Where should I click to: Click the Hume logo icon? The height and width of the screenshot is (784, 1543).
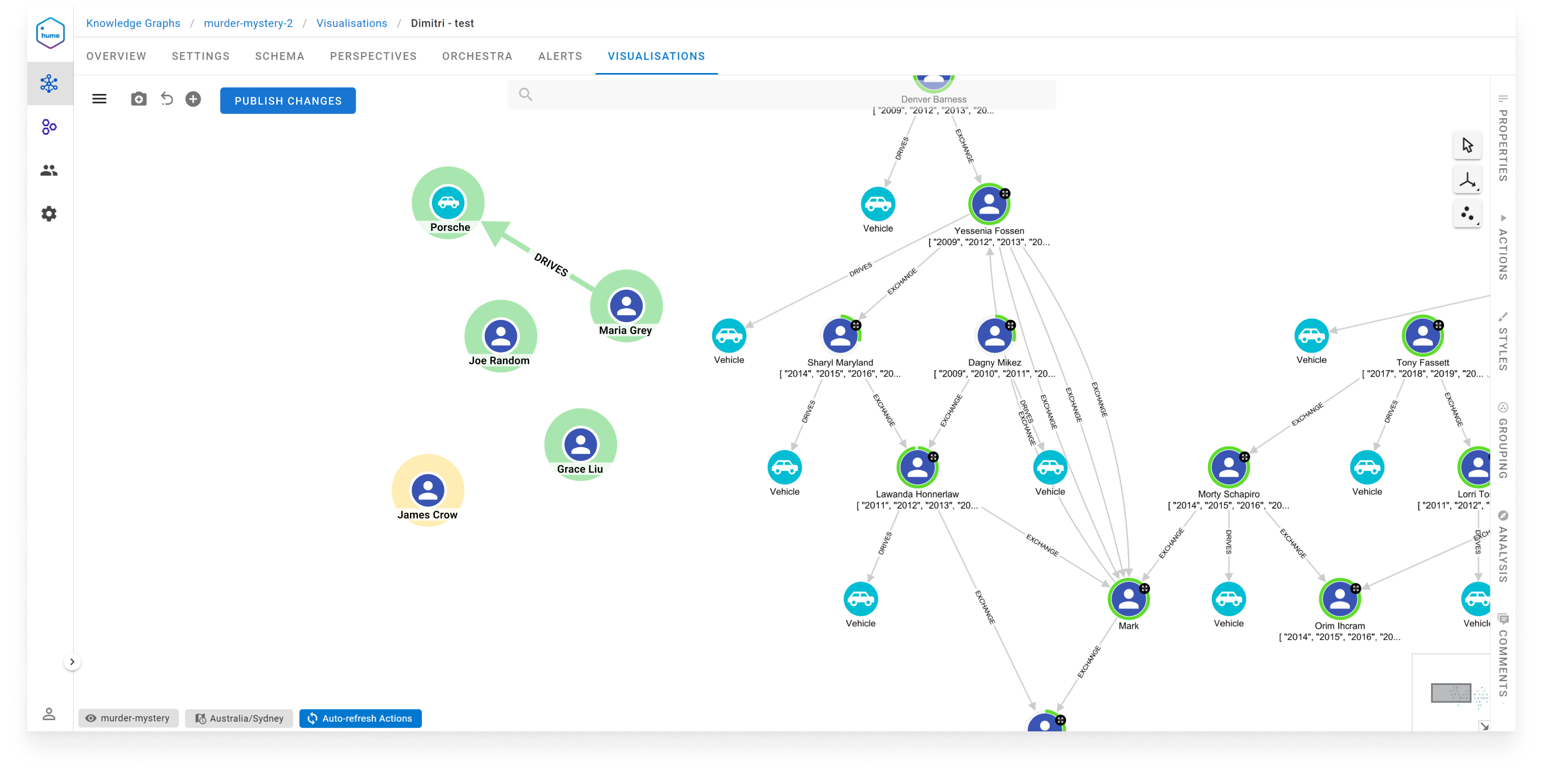[x=50, y=33]
